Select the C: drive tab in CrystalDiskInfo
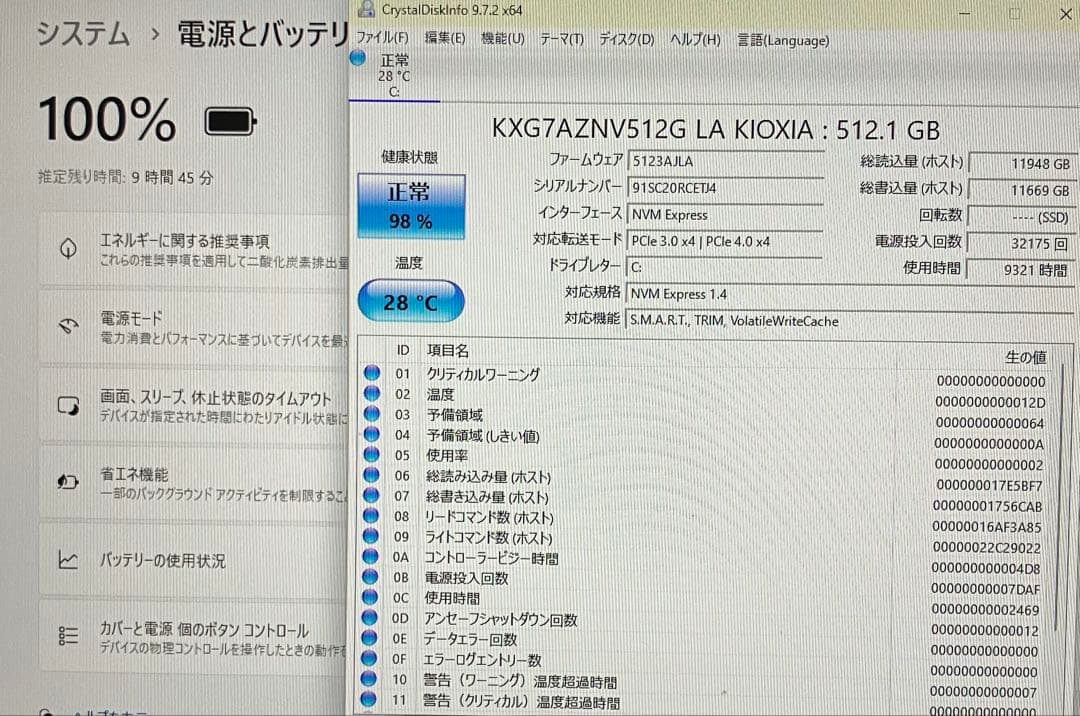The height and width of the screenshot is (716, 1080). point(392,75)
